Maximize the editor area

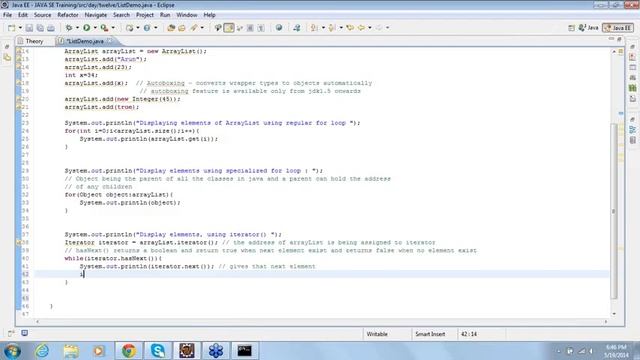pos(619,39)
